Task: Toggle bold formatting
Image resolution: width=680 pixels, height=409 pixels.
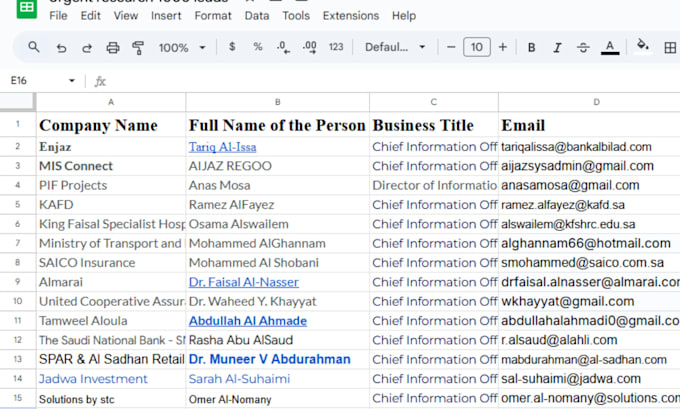Action: tap(531, 47)
